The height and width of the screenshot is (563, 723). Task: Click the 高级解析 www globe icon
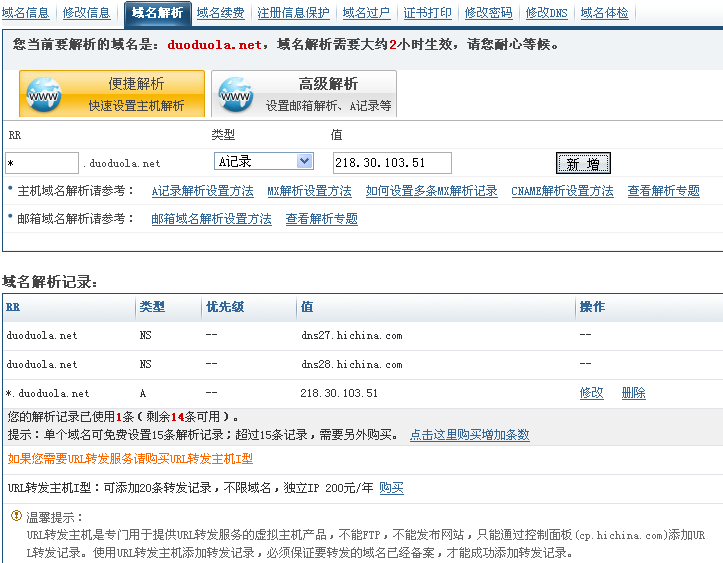click(x=235, y=95)
